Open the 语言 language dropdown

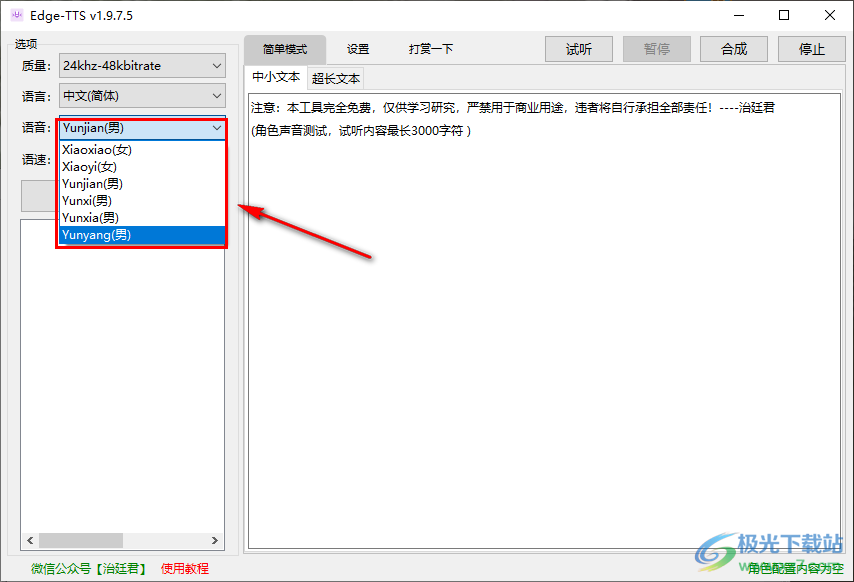pyautogui.click(x=142, y=96)
